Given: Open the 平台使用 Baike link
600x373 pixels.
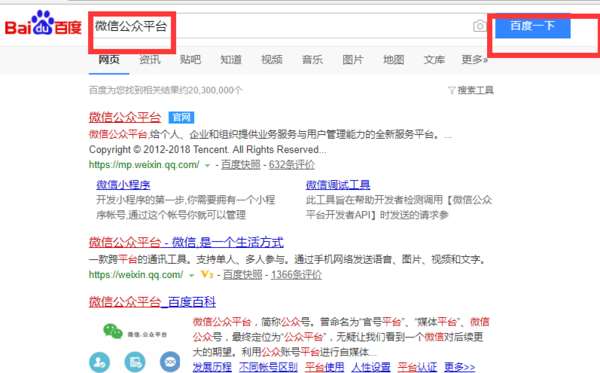Looking at the screenshot, I should coord(324,367).
